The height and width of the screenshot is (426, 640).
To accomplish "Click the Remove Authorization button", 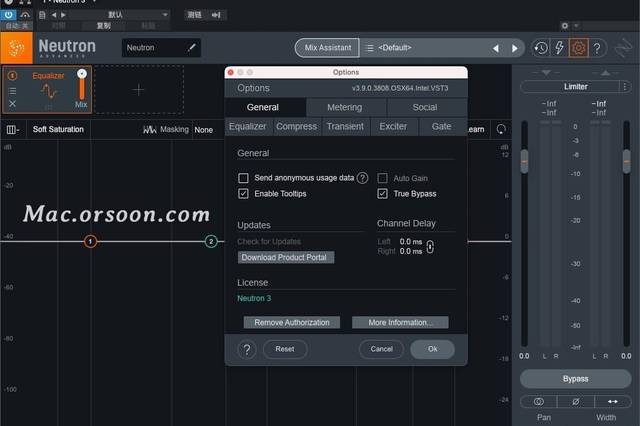I will click(x=292, y=322).
